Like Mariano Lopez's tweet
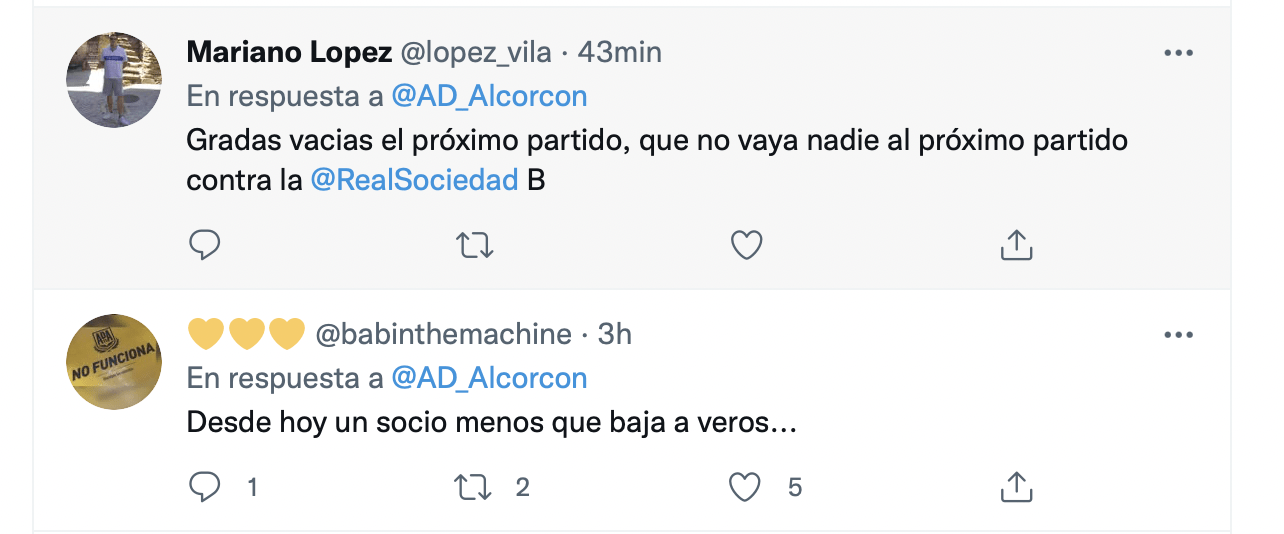The height and width of the screenshot is (534, 1284). click(x=746, y=245)
